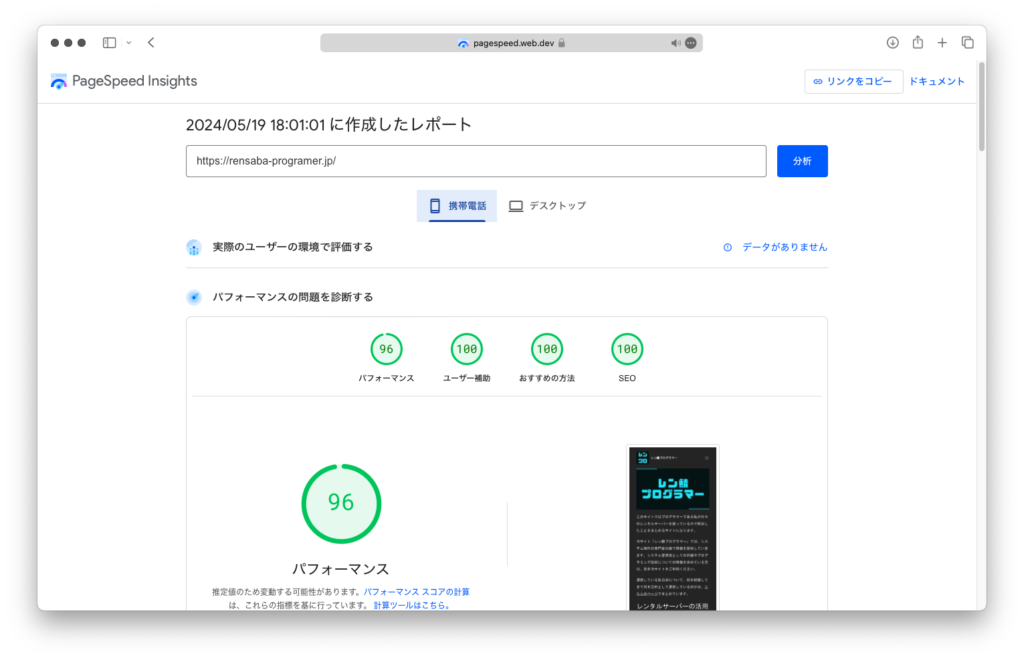The height and width of the screenshot is (660, 1024).
Task: Open the Safari downloads icon
Action: tap(893, 43)
